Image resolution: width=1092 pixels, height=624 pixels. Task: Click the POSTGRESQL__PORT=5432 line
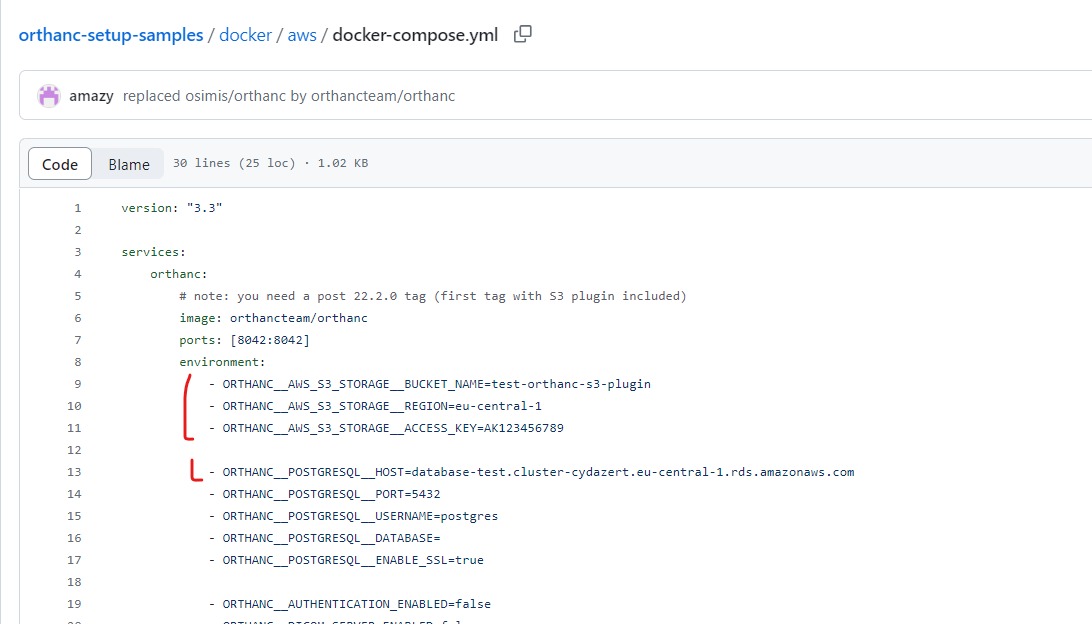click(x=325, y=494)
